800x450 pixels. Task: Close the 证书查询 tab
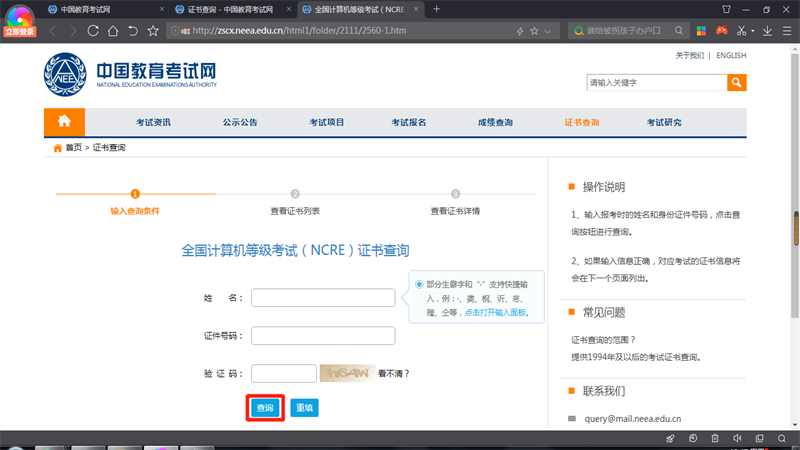tap(289, 9)
